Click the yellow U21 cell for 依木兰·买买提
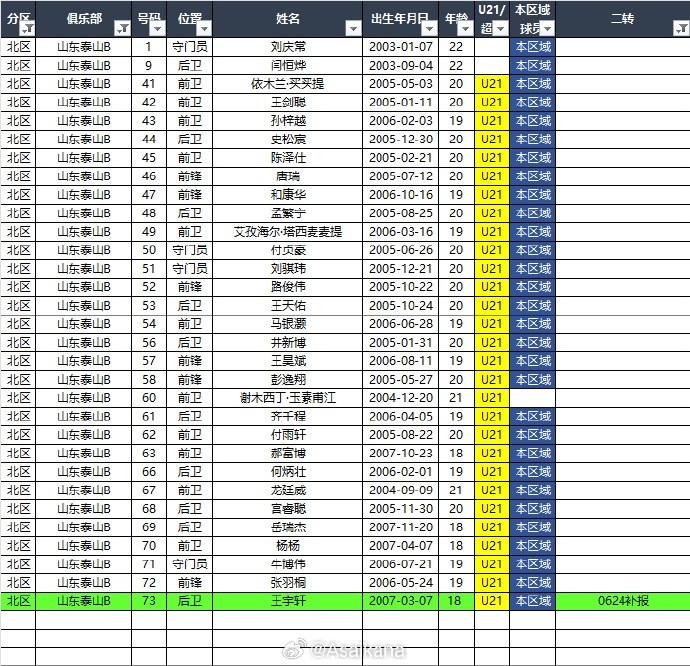This screenshot has width=690, height=666. 491,83
